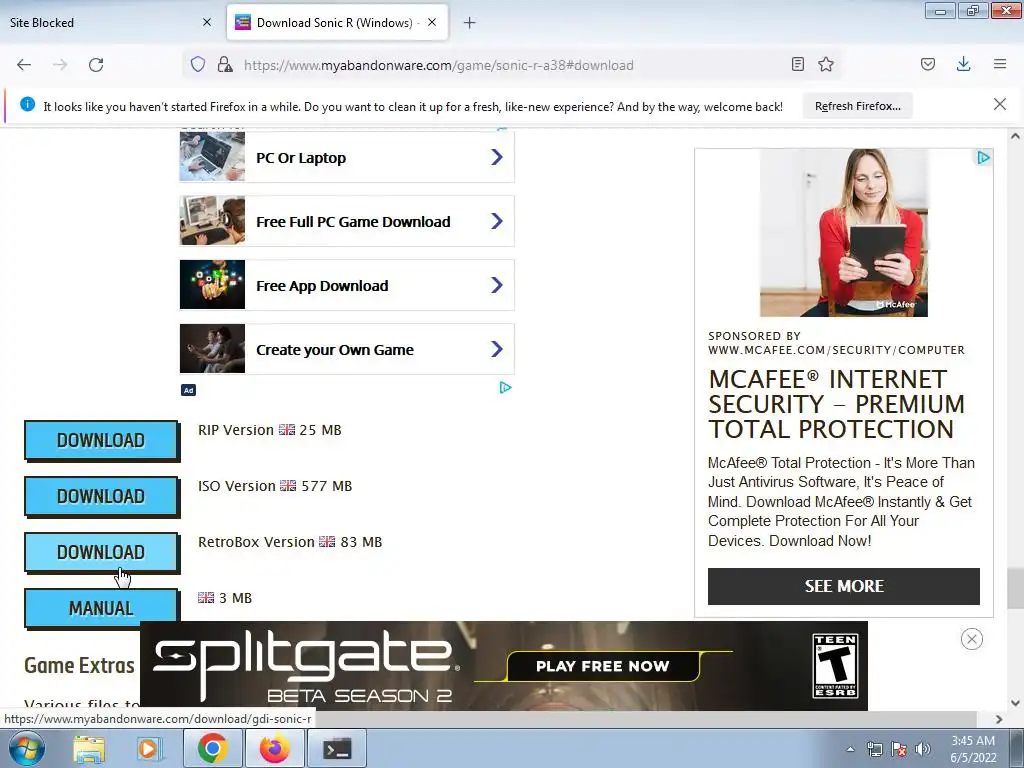
Task: Close the Site Blocked tab
Action: coord(207,22)
